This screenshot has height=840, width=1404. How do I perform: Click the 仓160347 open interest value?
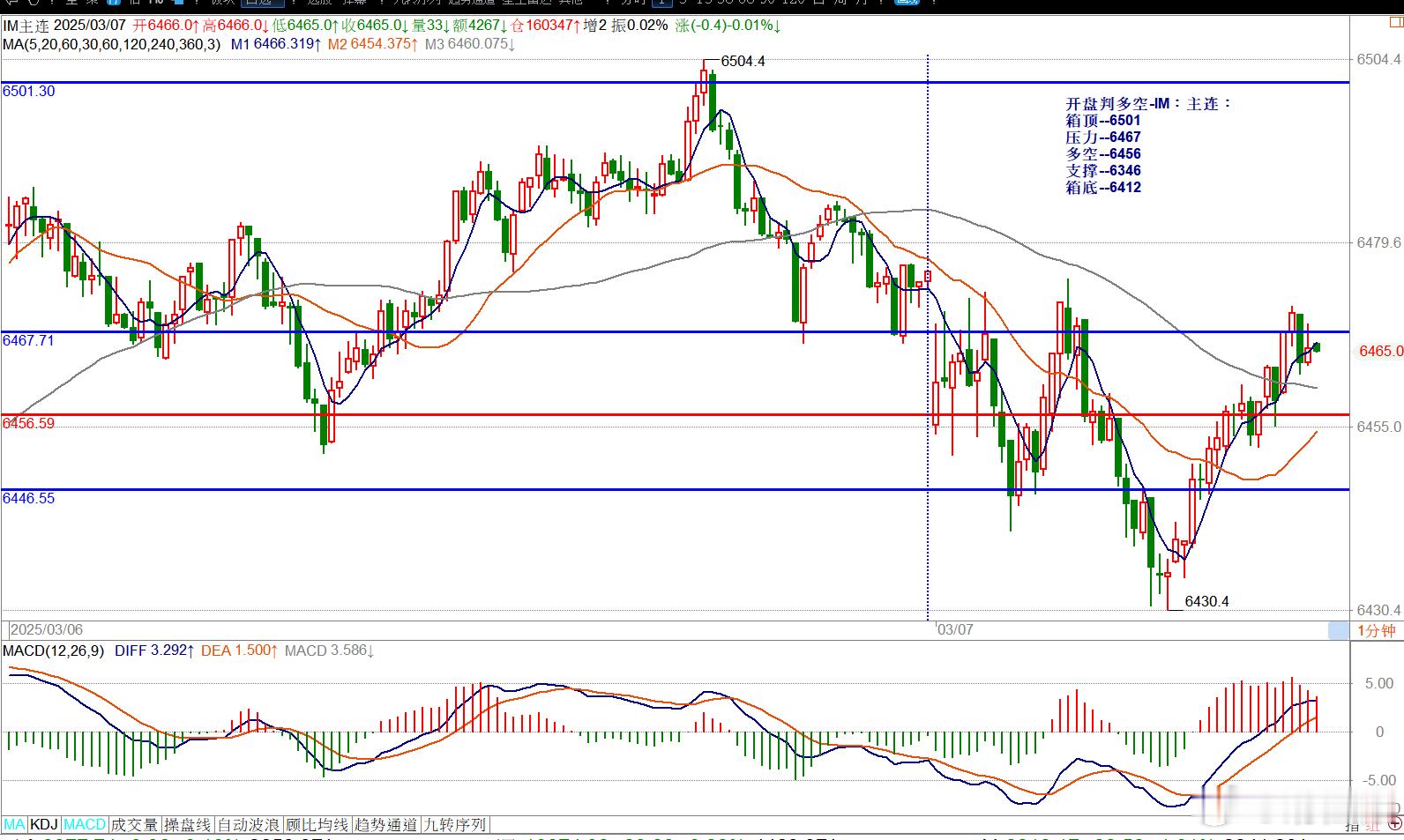tap(544, 26)
